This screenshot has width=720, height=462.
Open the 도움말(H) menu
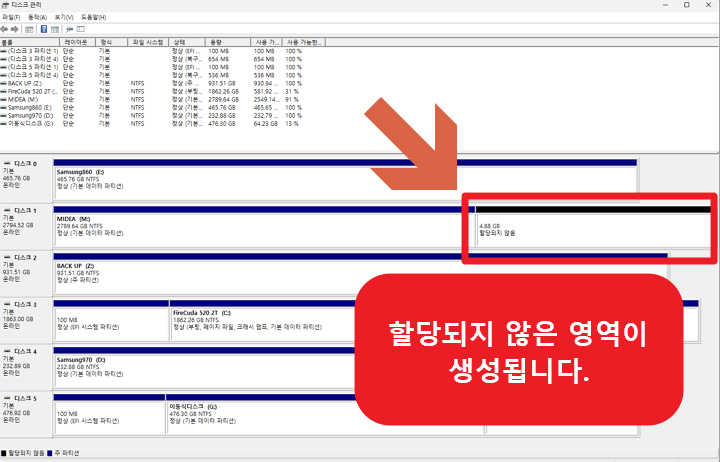click(94, 17)
